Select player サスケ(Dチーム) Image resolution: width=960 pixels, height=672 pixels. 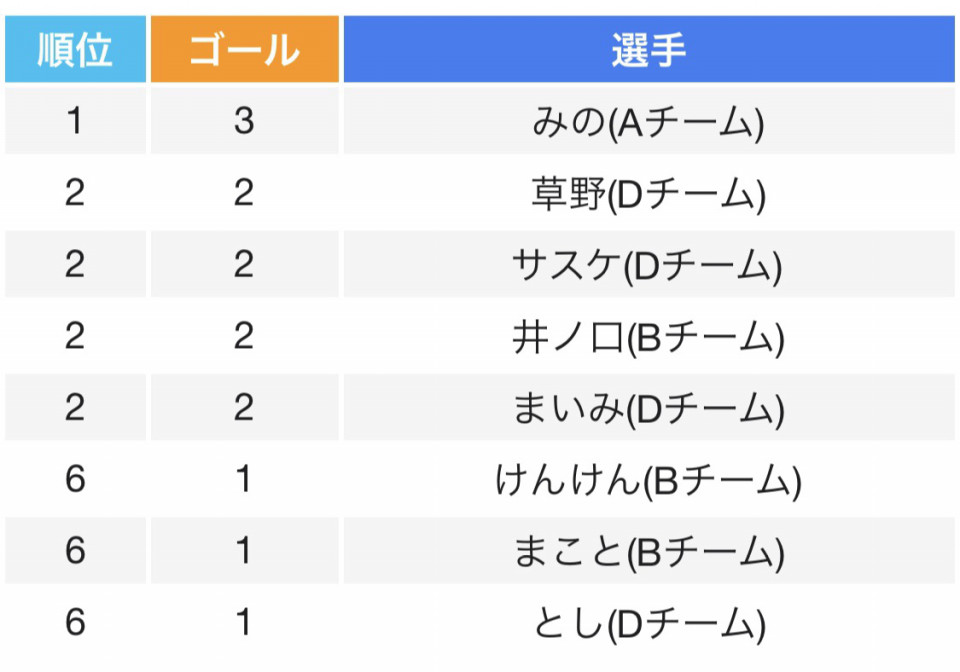648,266
